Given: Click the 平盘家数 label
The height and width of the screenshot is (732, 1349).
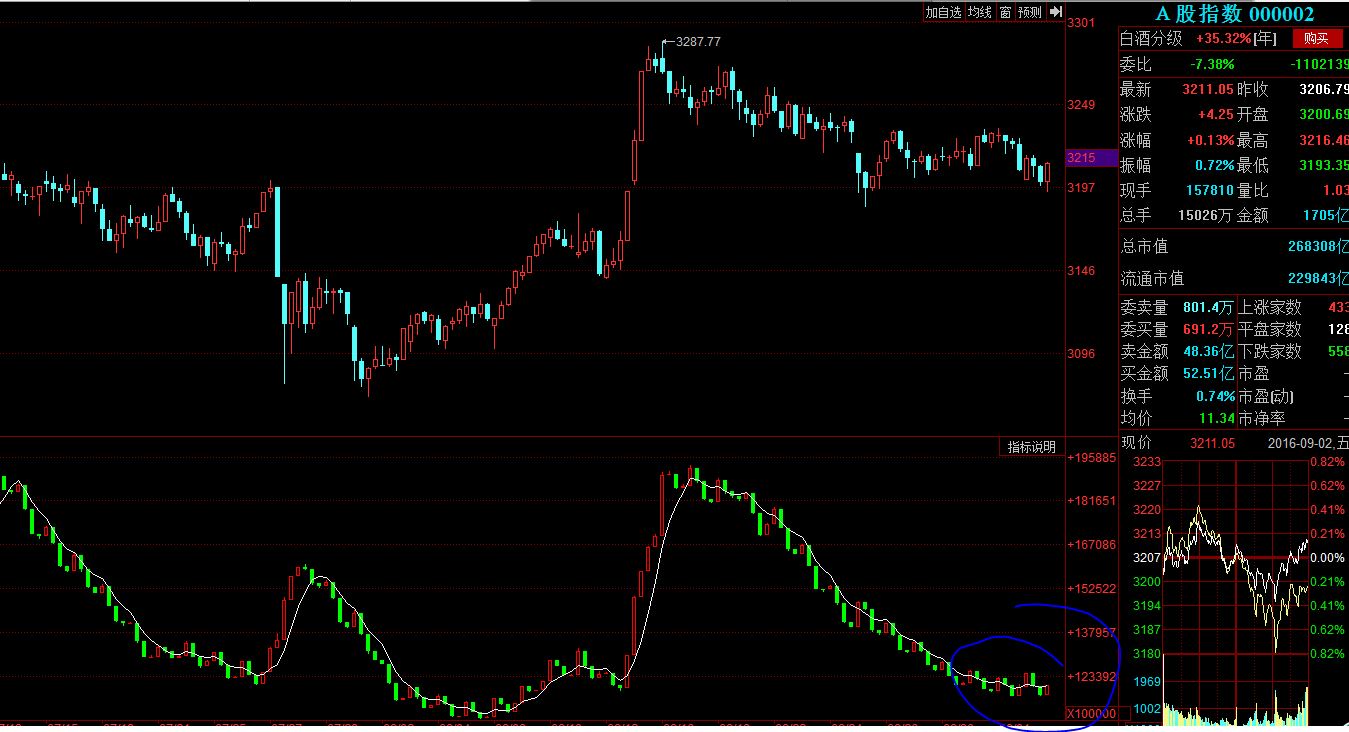Looking at the screenshot, I should 1270,330.
